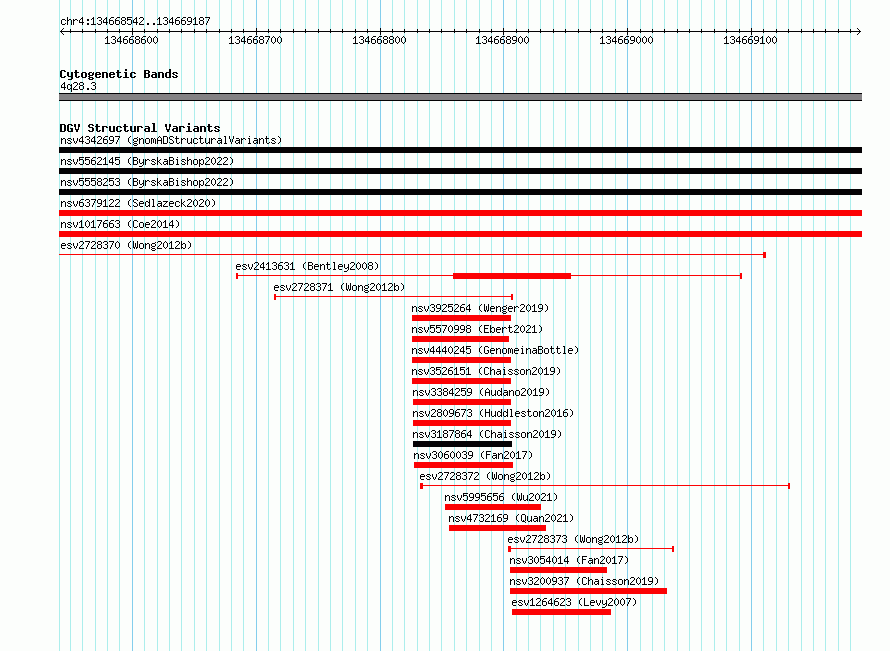Click the red bar under nsv5995656
This screenshot has width=890, height=651.
(493, 507)
